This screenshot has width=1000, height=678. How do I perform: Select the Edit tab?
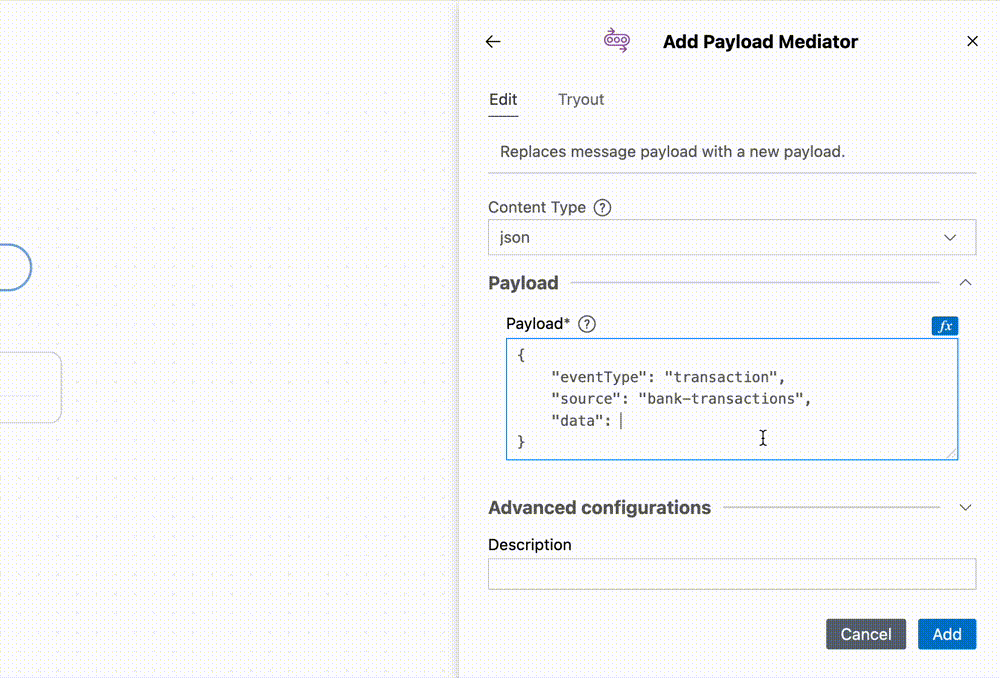tap(503, 99)
